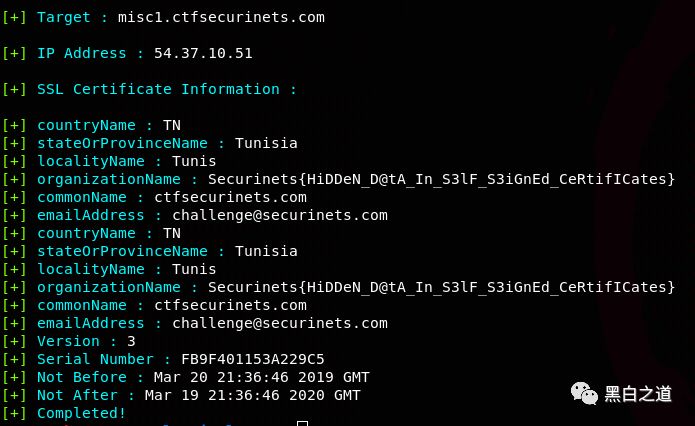Click the Not After date Mar 19 2020
695x426 pixels.
click(253, 395)
